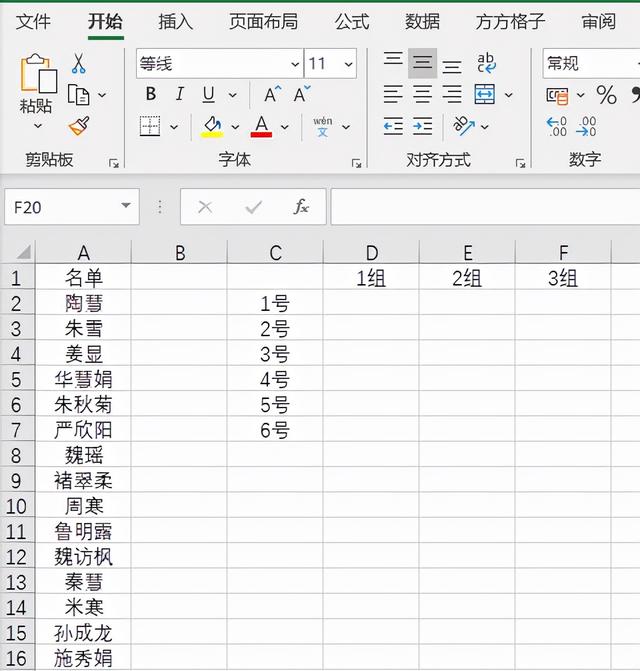Screen dimensions: 640x671
Task: Toggle Bold formatting
Action: point(151,95)
